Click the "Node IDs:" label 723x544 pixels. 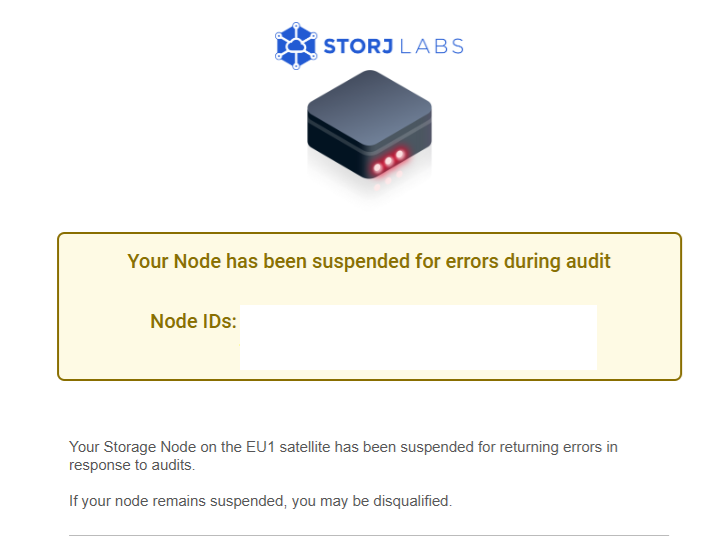point(193,321)
